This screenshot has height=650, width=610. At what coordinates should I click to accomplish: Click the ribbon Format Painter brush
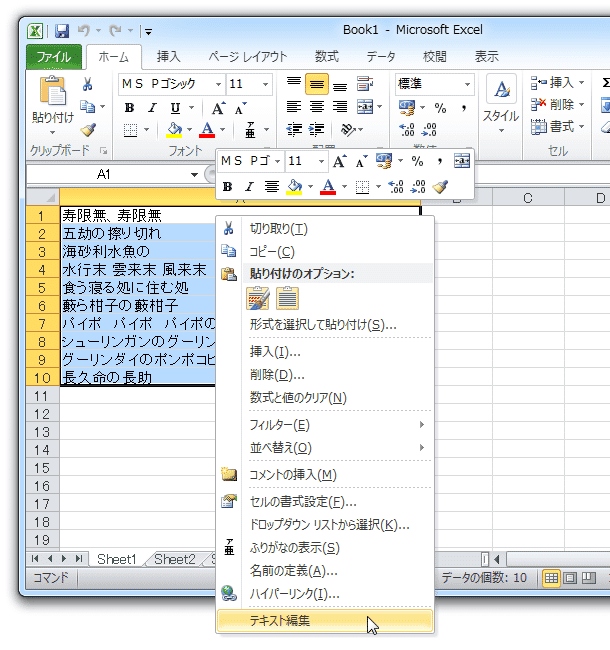pyautogui.click(x=88, y=130)
